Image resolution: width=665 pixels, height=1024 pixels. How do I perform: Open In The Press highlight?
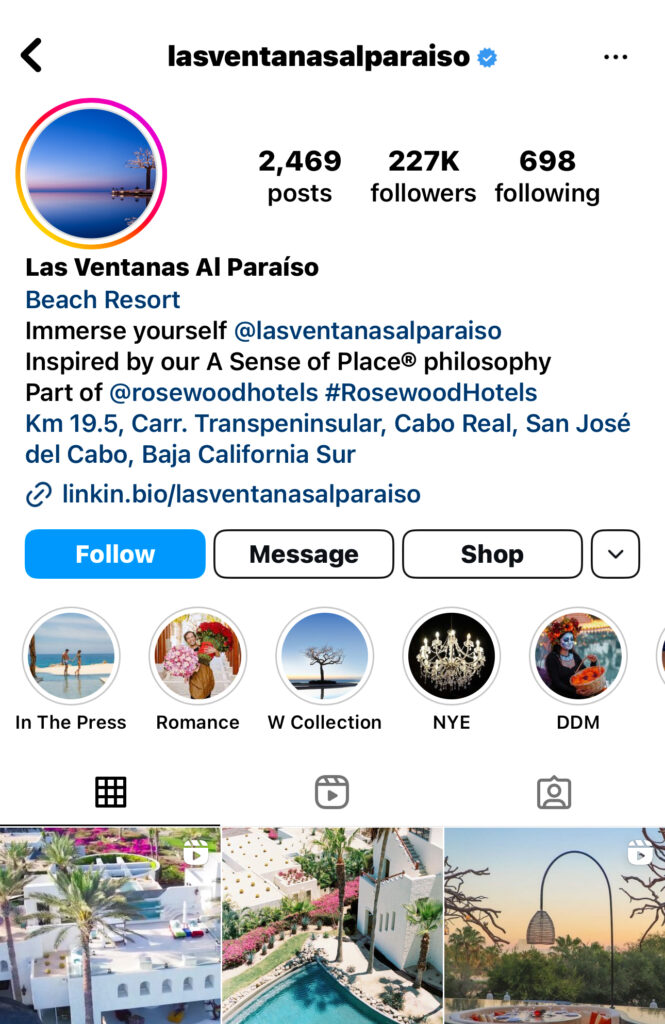(71, 656)
